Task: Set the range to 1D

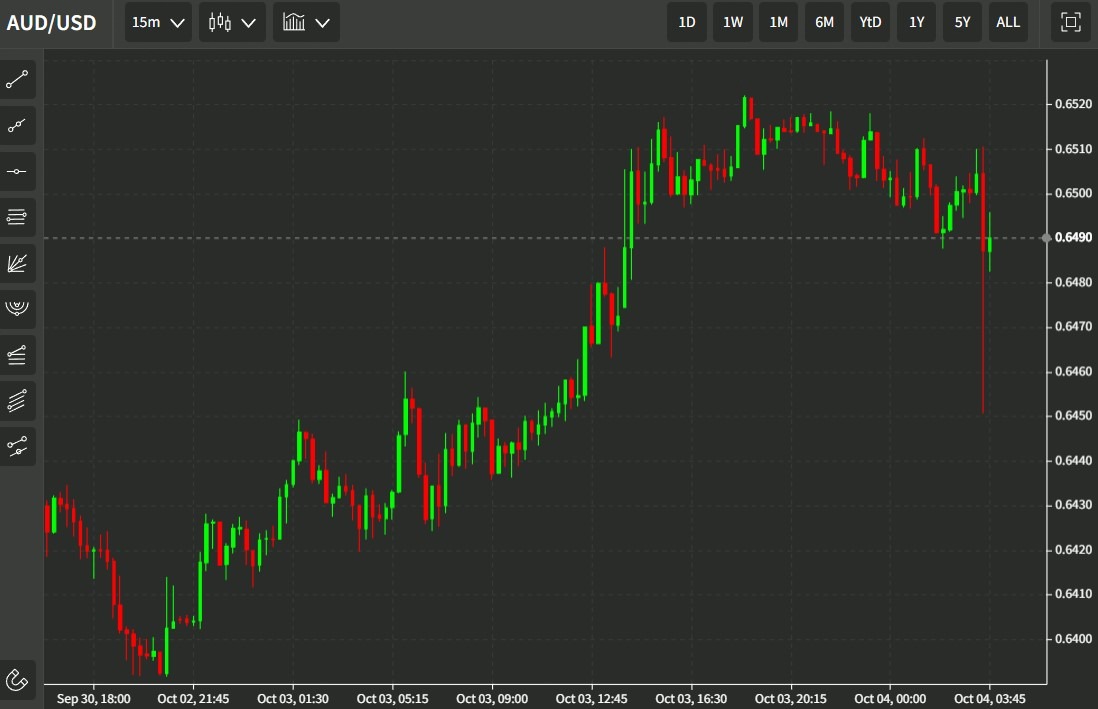Action: pos(687,22)
